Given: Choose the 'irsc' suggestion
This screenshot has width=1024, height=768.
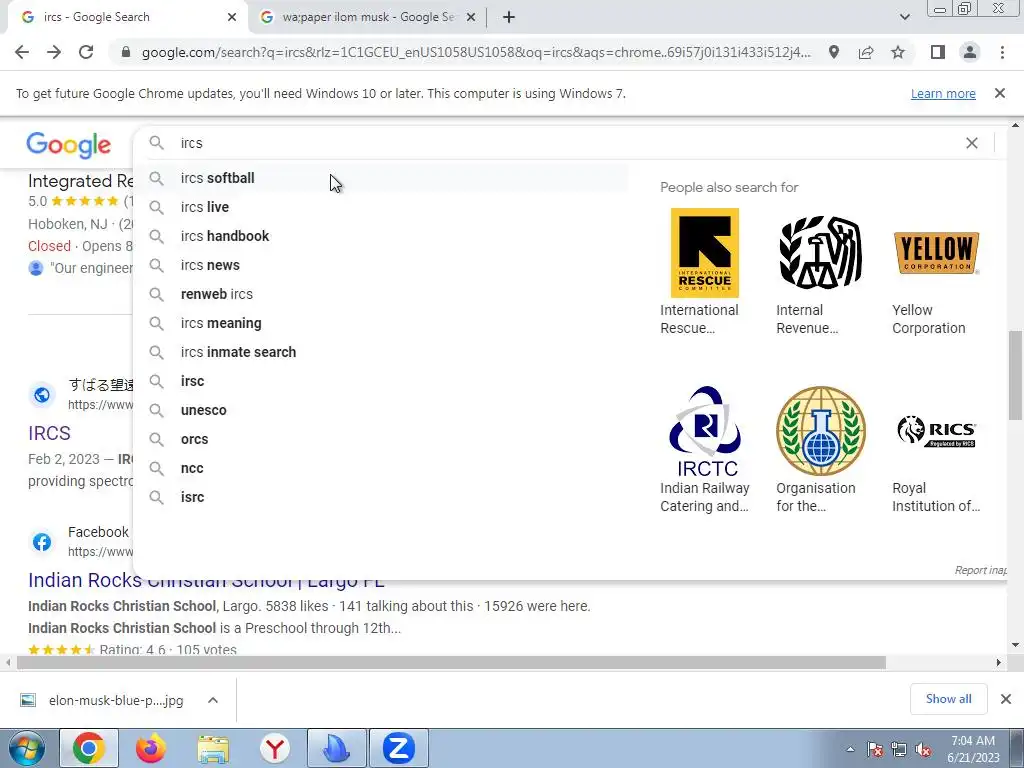Looking at the screenshot, I should click(x=381, y=381).
